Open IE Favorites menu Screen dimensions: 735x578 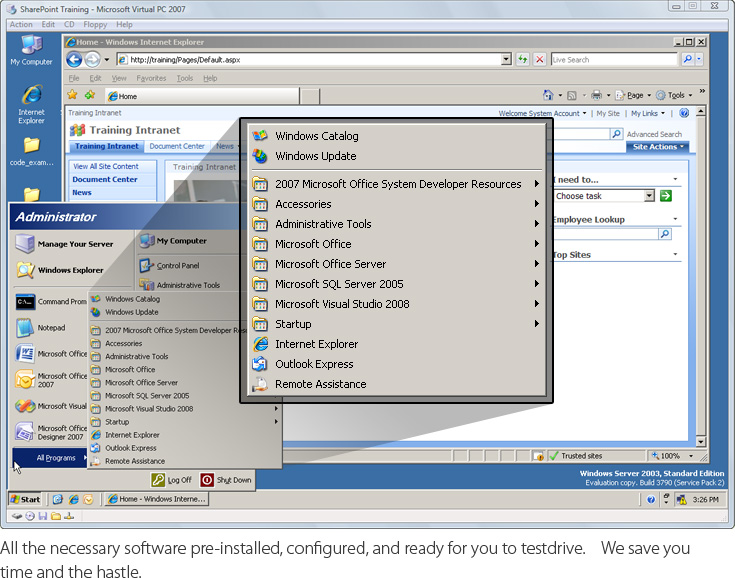point(151,78)
